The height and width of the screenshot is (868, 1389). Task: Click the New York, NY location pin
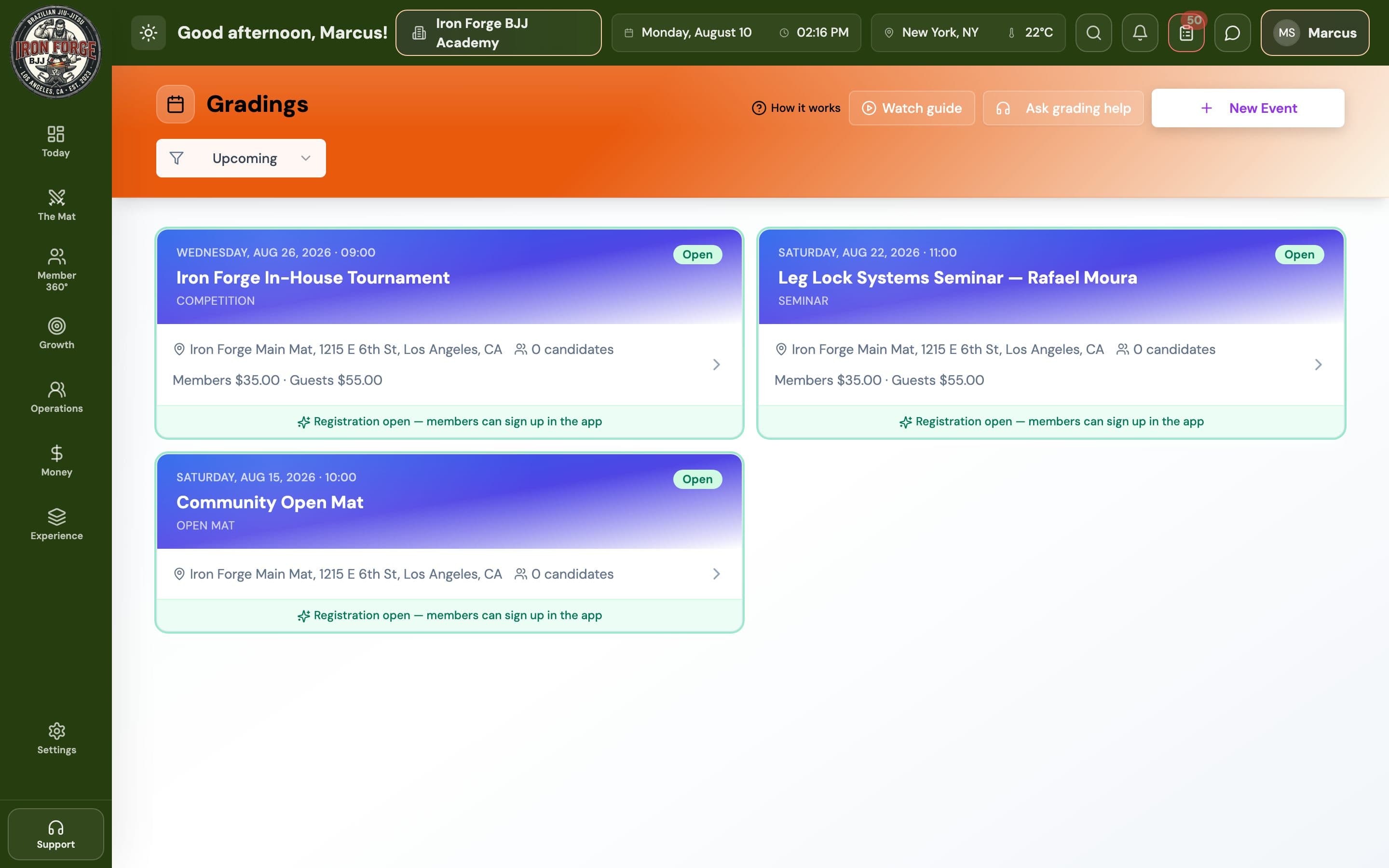(x=888, y=33)
